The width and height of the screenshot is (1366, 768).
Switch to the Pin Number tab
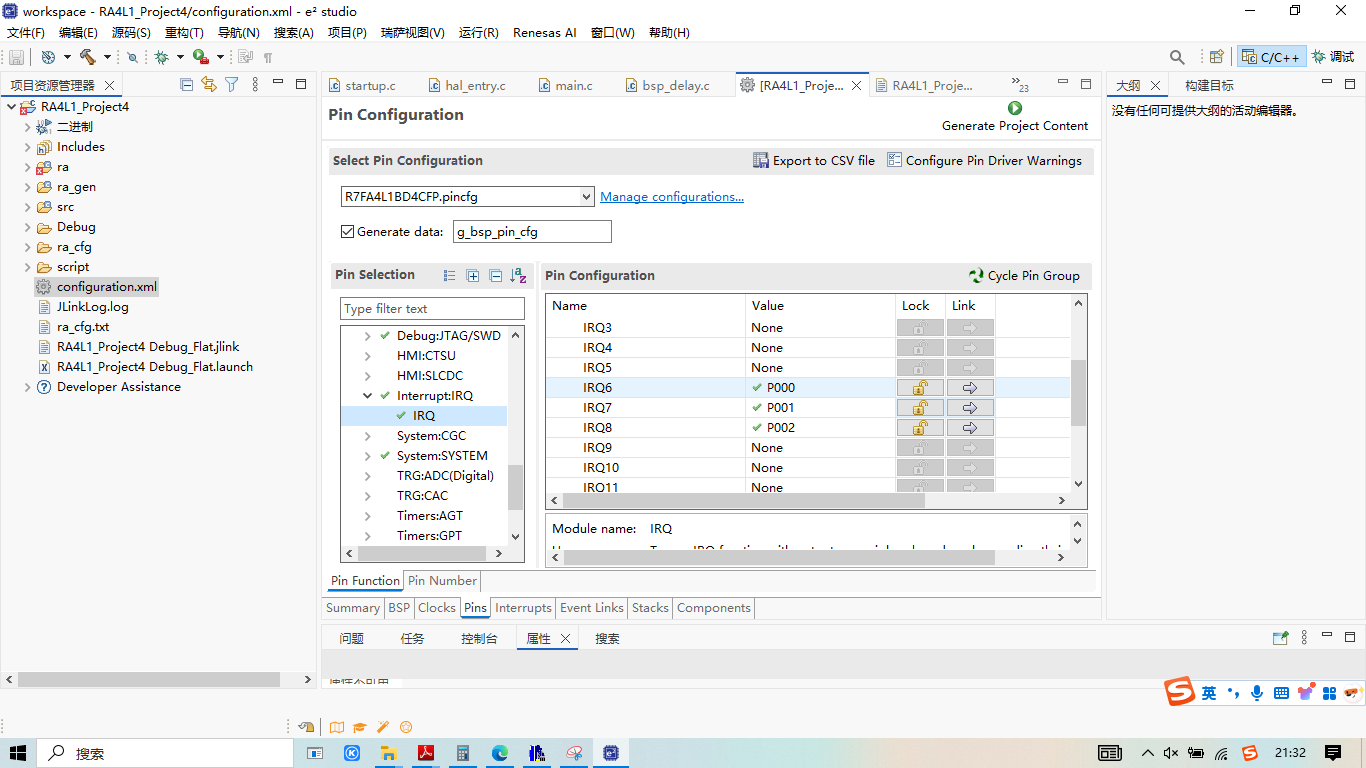tap(442, 581)
